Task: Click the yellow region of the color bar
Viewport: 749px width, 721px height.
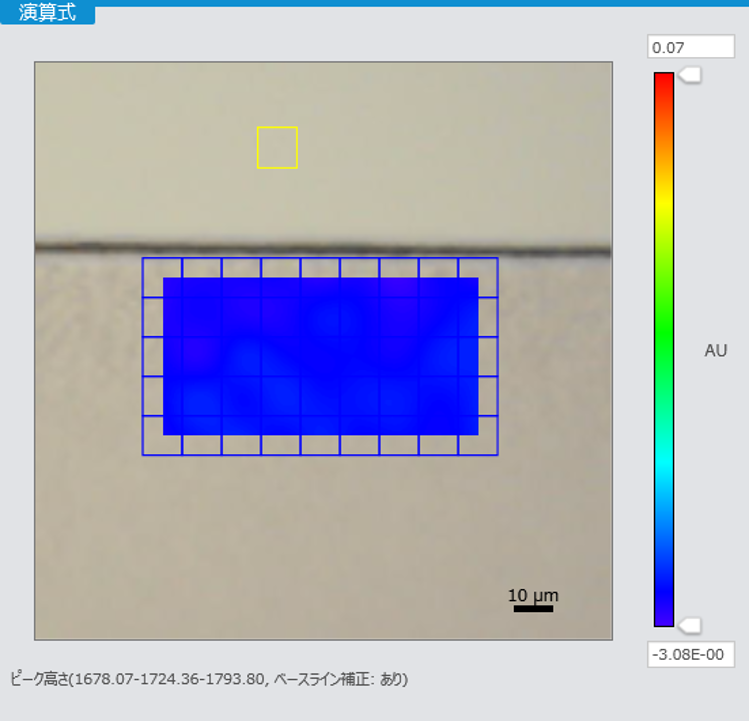Action: click(664, 210)
